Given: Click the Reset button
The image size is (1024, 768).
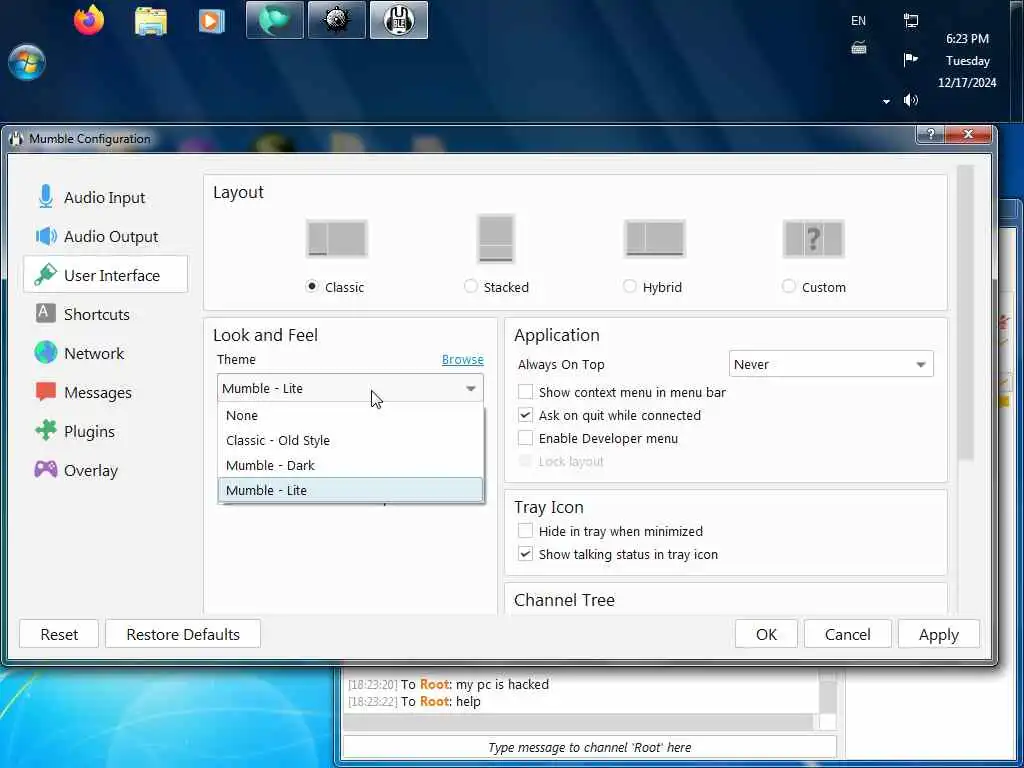Looking at the screenshot, I should 59,634.
